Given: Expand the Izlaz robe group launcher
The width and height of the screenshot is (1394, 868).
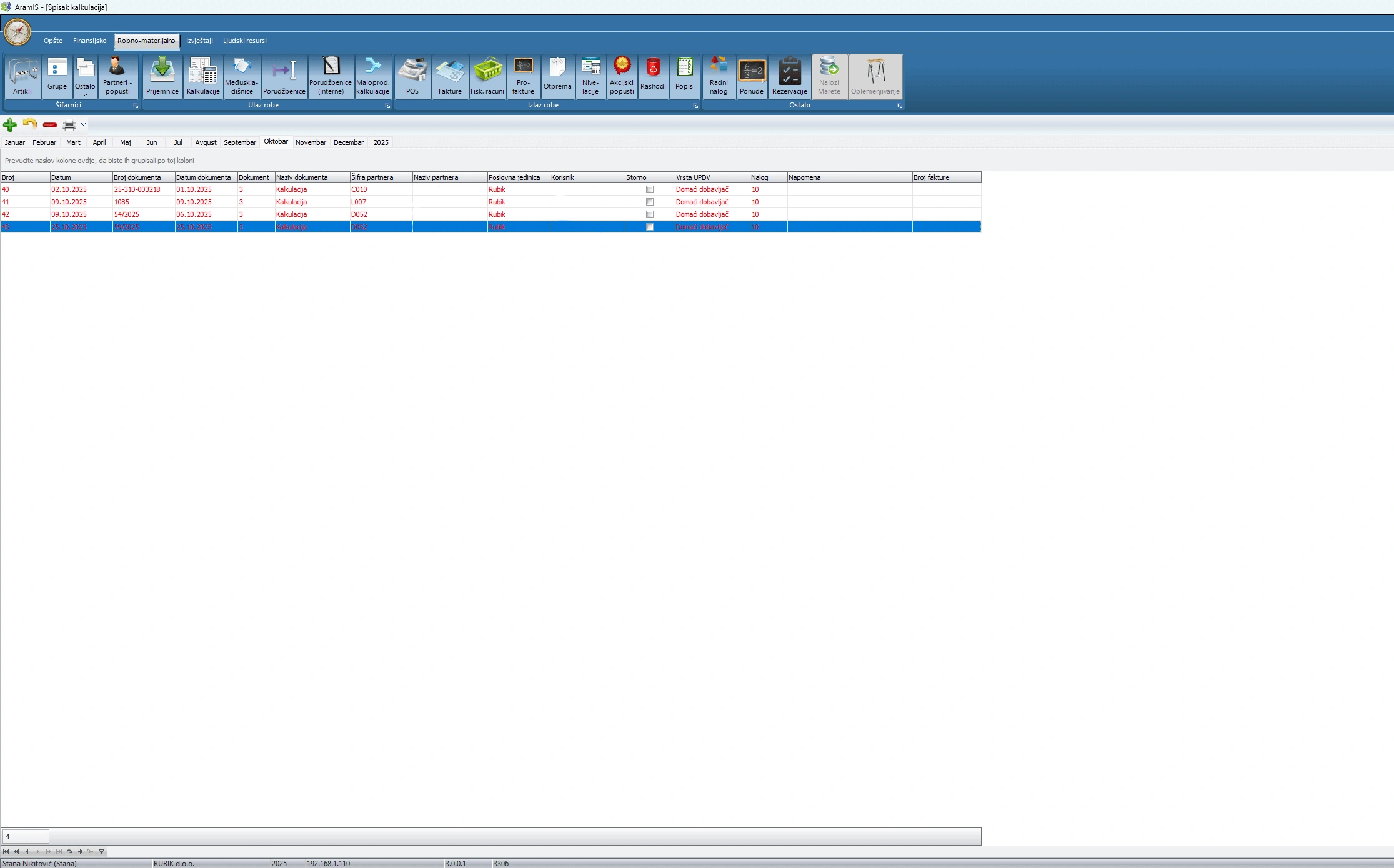Looking at the screenshot, I should [695, 106].
